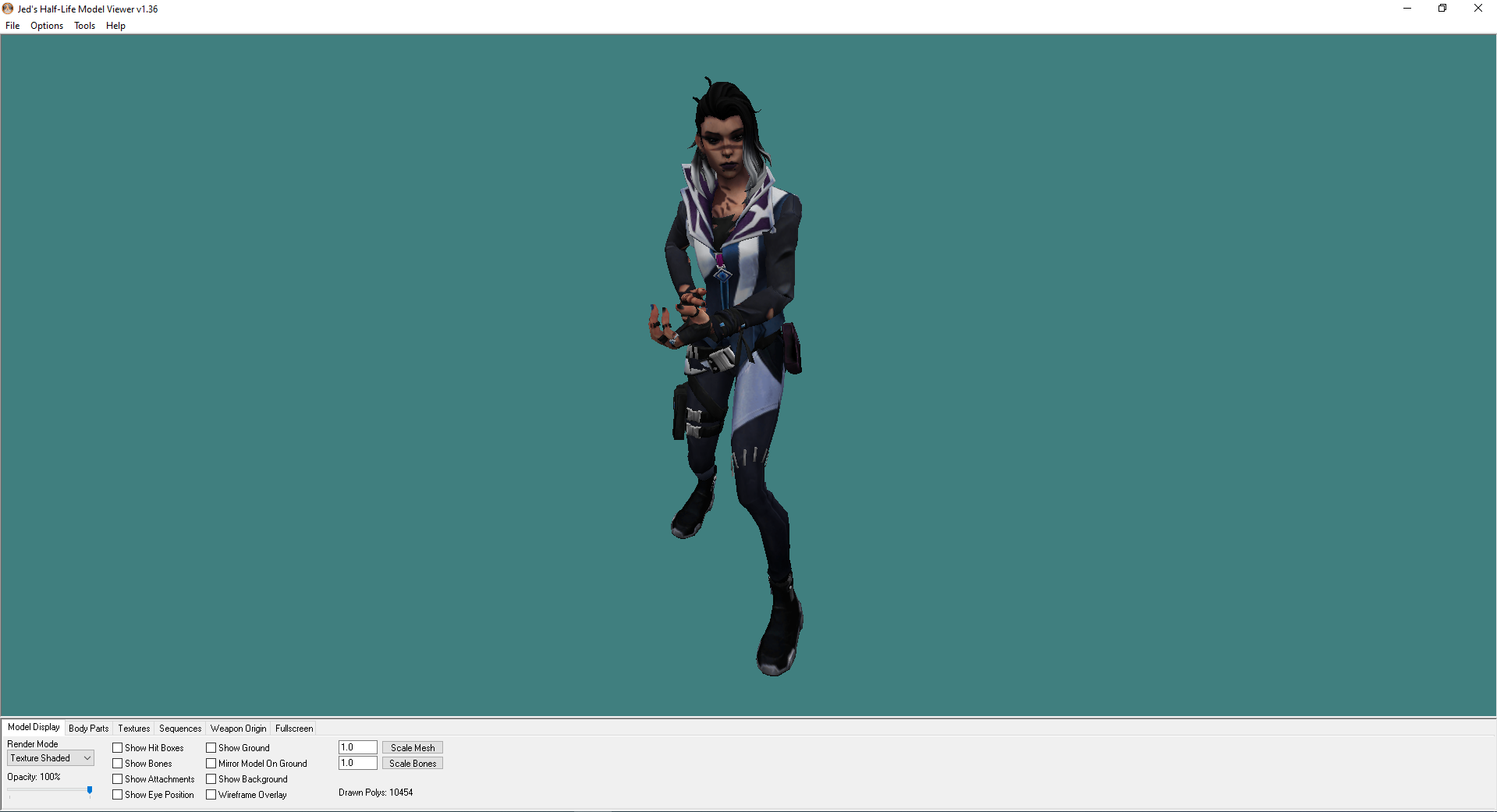This screenshot has width=1497, height=812.
Task: Open the Tools menu
Action: (84, 26)
